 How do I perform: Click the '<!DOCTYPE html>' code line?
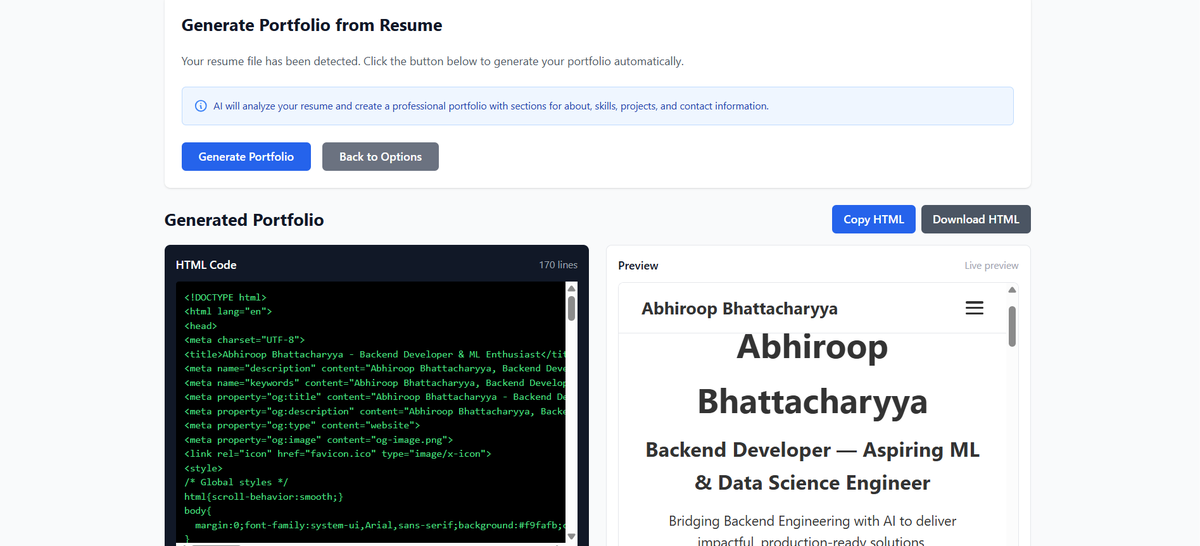226,297
